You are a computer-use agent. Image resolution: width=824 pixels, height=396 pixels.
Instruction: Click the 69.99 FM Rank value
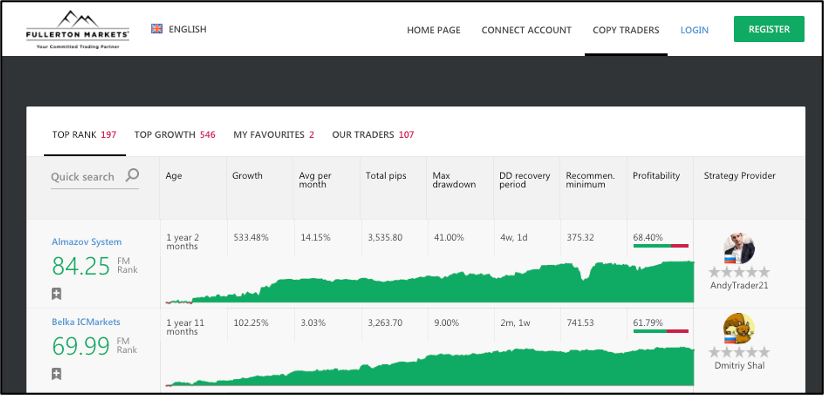[81, 347]
